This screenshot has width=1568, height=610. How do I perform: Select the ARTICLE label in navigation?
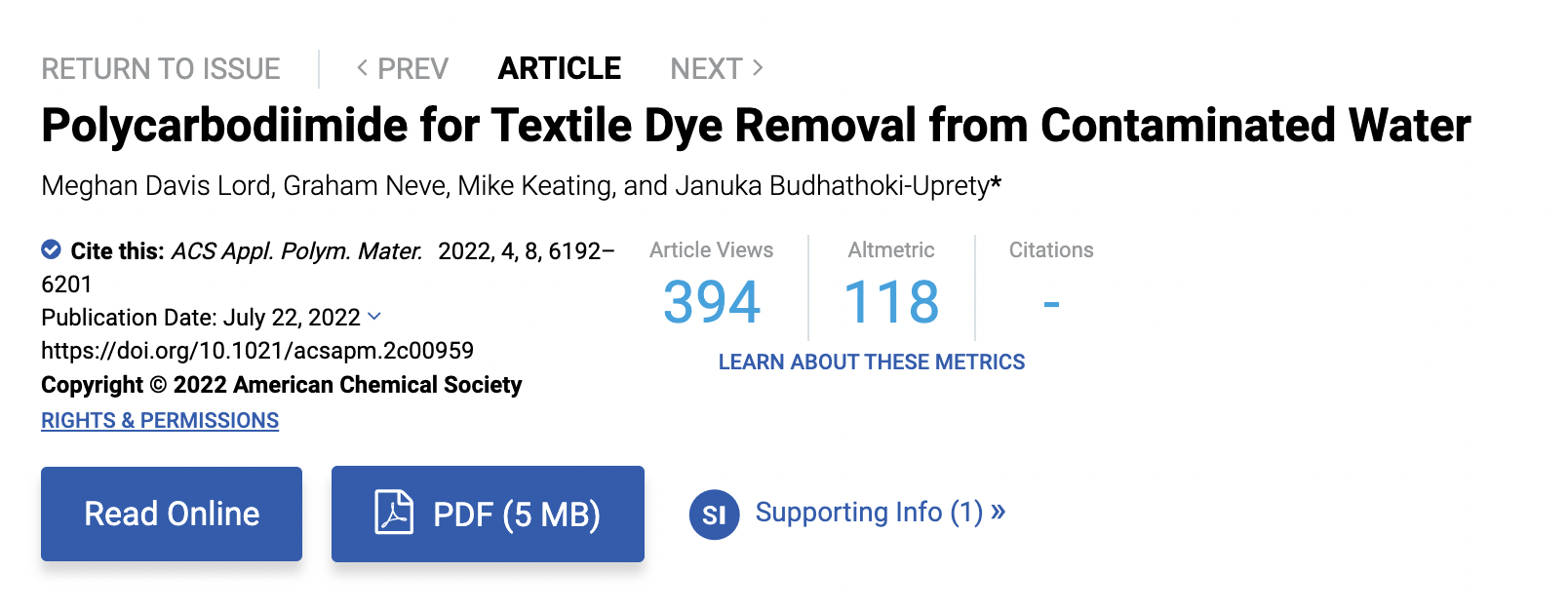click(559, 69)
